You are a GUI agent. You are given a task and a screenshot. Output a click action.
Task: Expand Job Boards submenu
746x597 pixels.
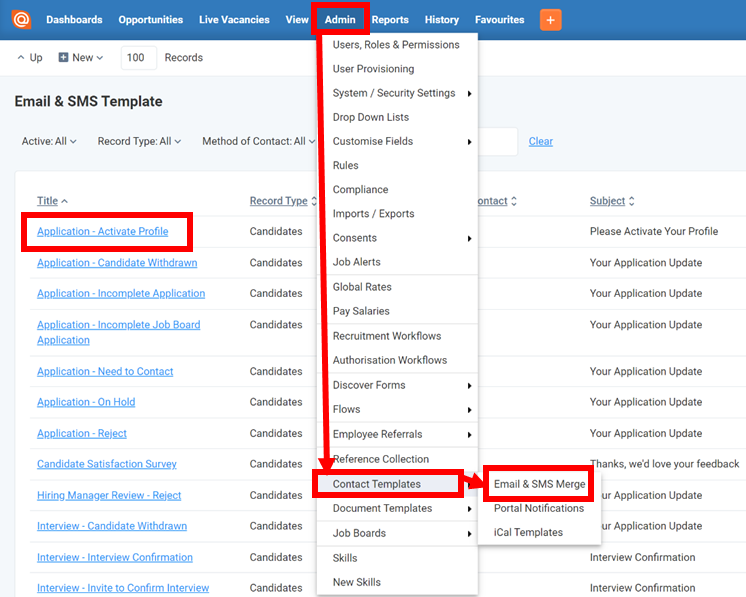(469, 534)
